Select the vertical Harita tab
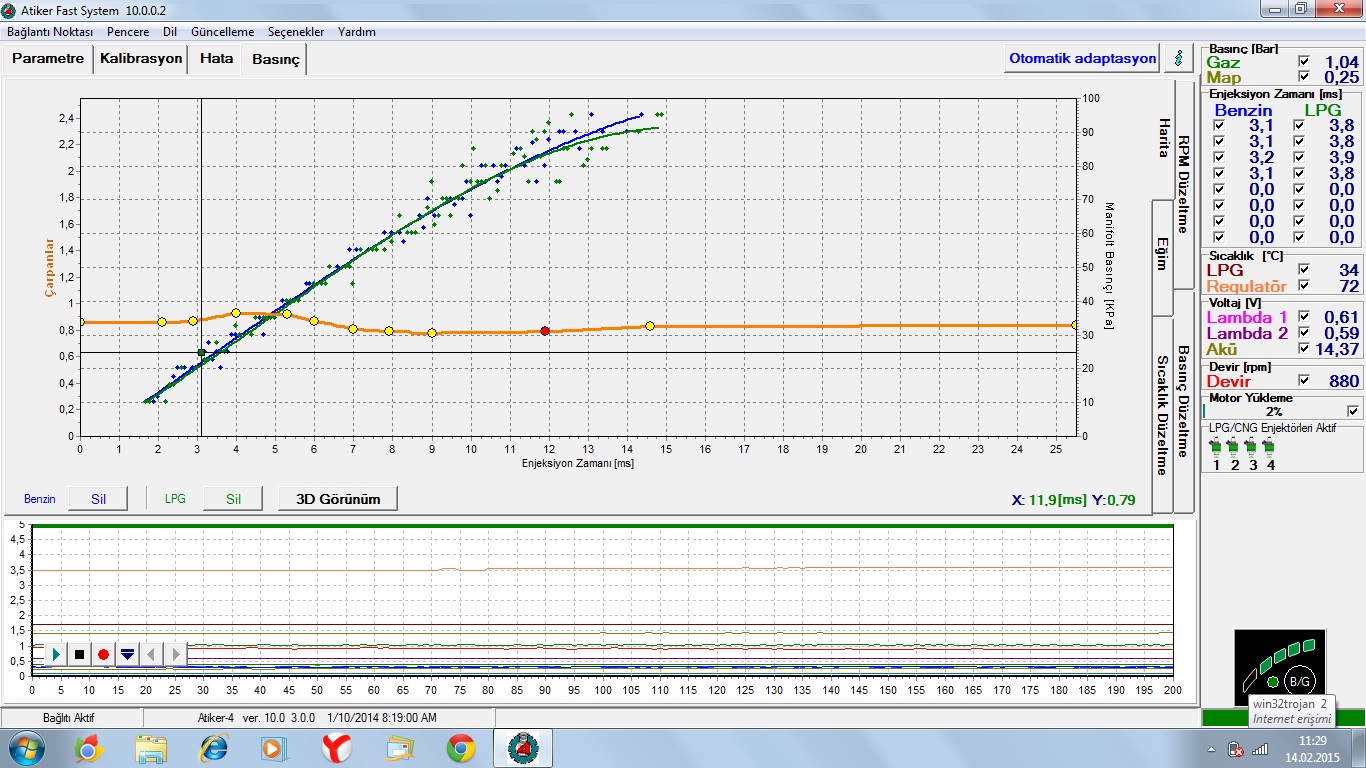 (1163, 138)
